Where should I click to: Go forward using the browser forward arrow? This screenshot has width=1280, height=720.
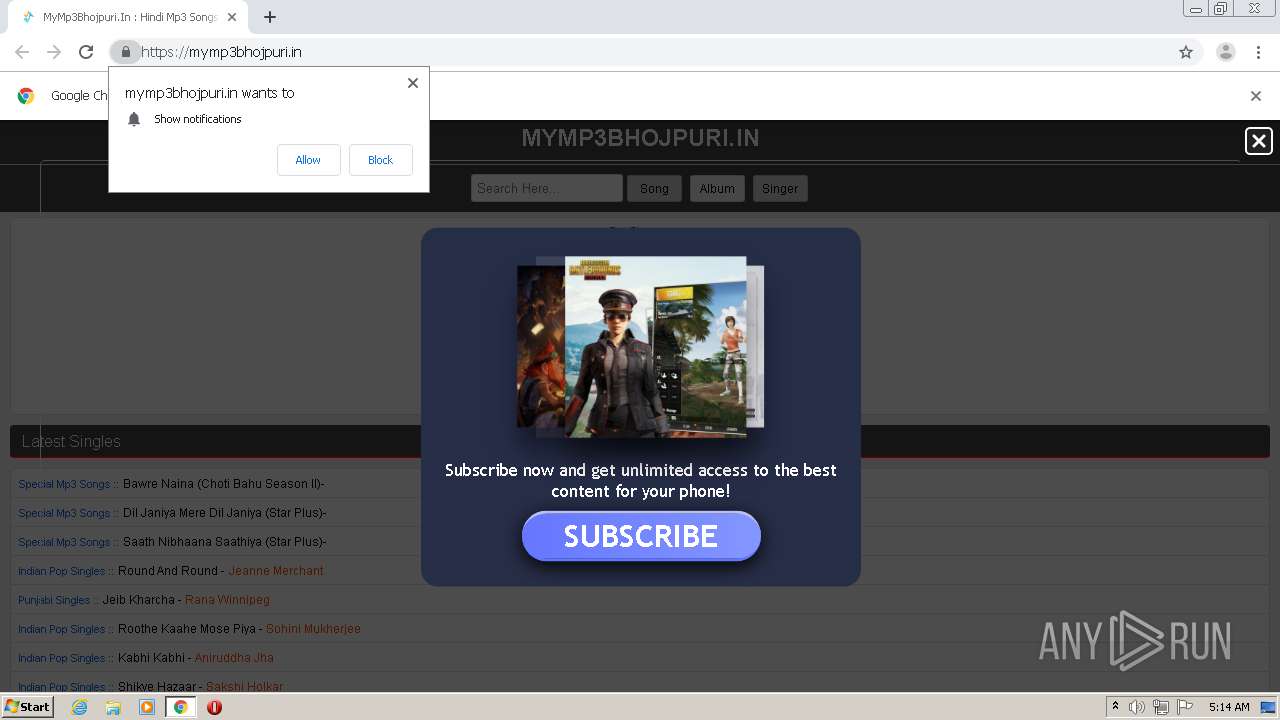tap(54, 52)
